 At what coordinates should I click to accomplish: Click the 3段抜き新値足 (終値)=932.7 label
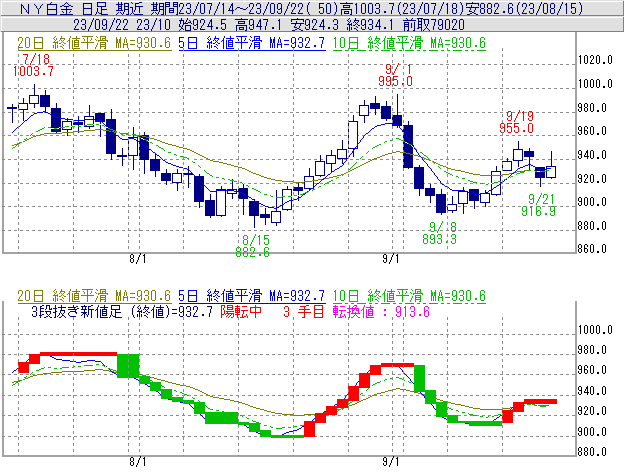tap(122, 311)
